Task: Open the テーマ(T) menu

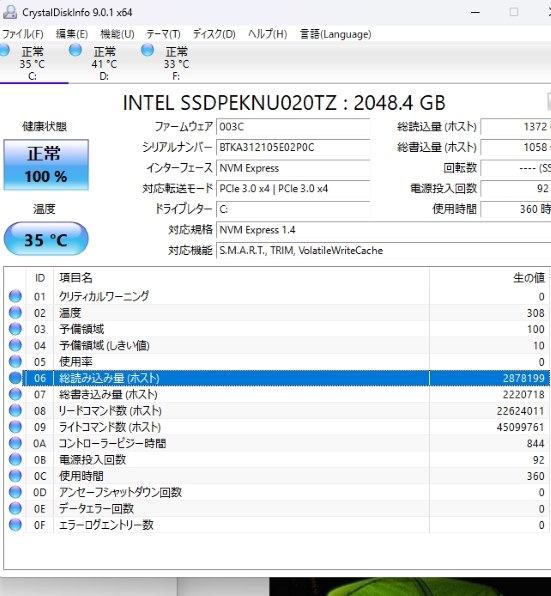Action: click(163, 34)
